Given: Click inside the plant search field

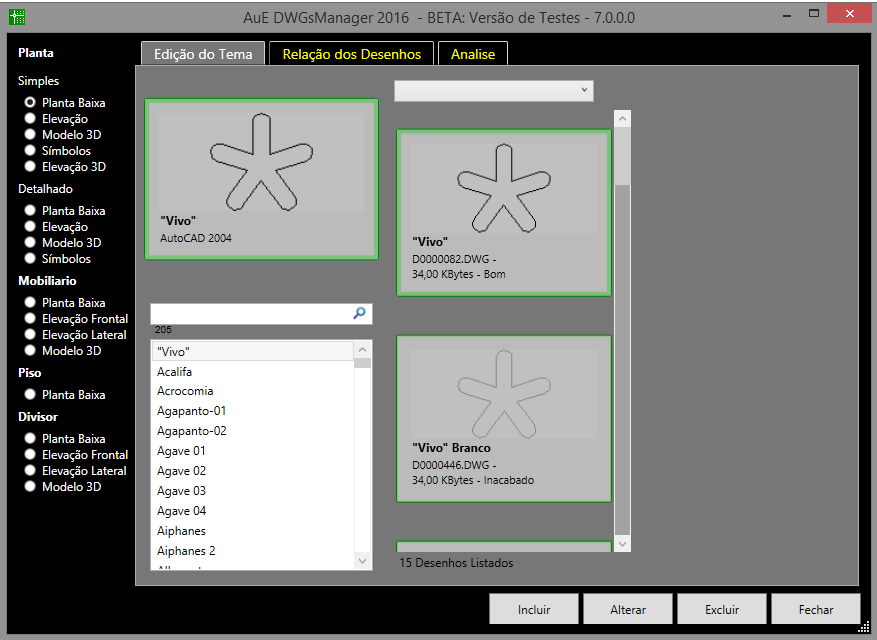Looking at the screenshot, I should [250, 314].
